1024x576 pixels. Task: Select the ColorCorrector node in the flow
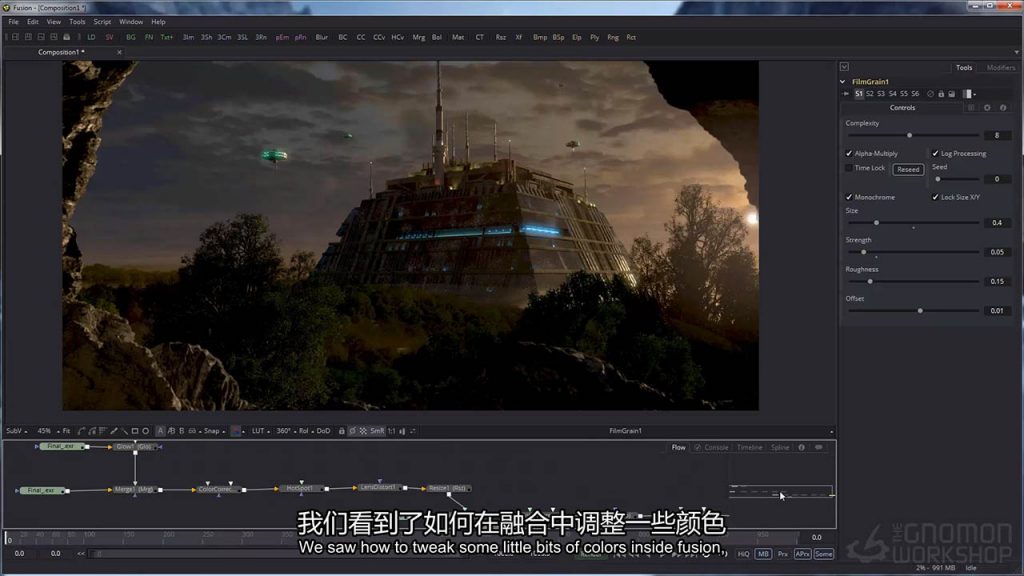pyautogui.click(x=217, y=489)
